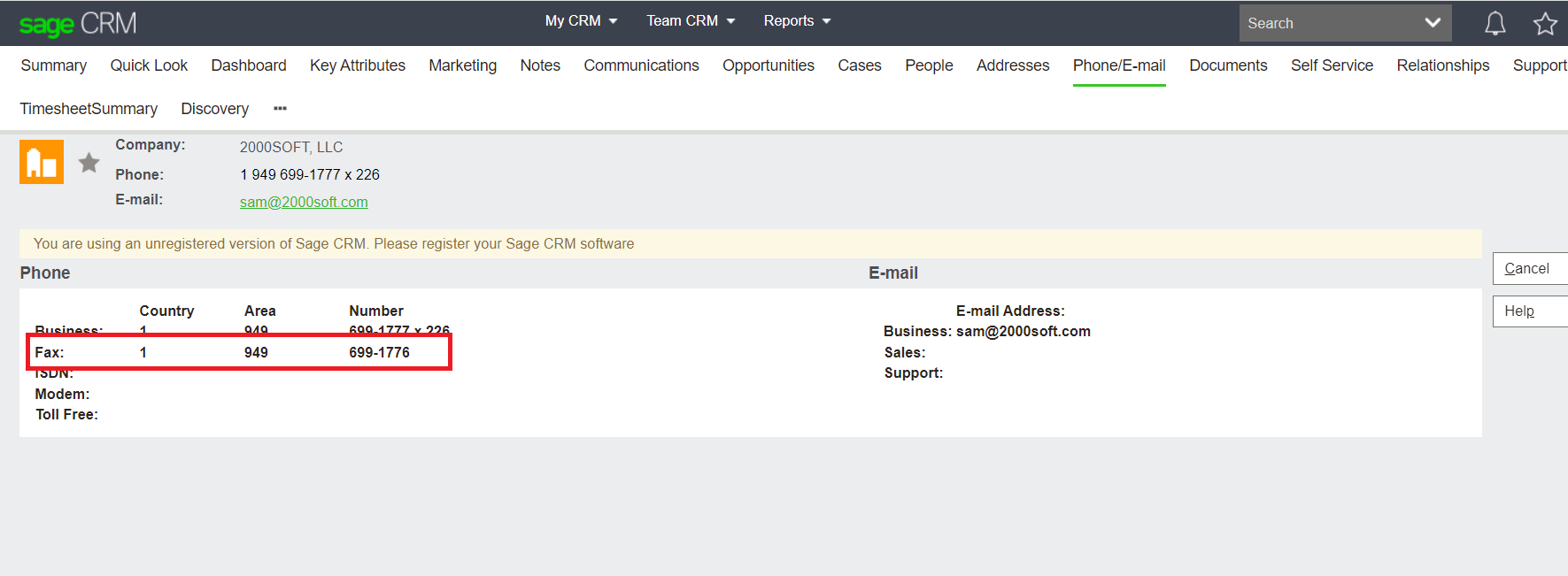
Task: Click the Sage CRM logo
Action: pos(78,23)
